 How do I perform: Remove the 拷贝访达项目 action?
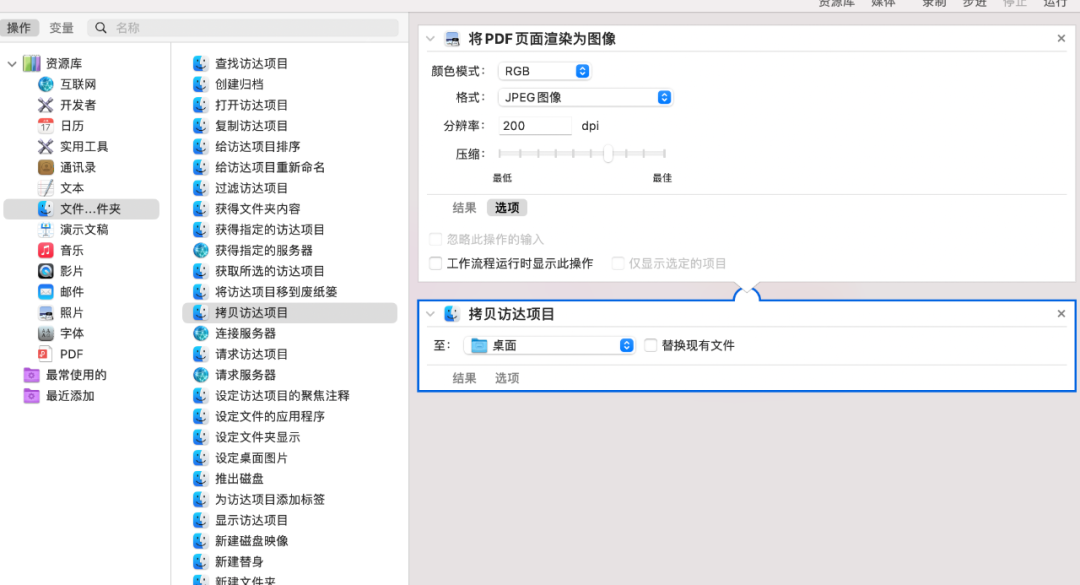[x=1061, y=314]
